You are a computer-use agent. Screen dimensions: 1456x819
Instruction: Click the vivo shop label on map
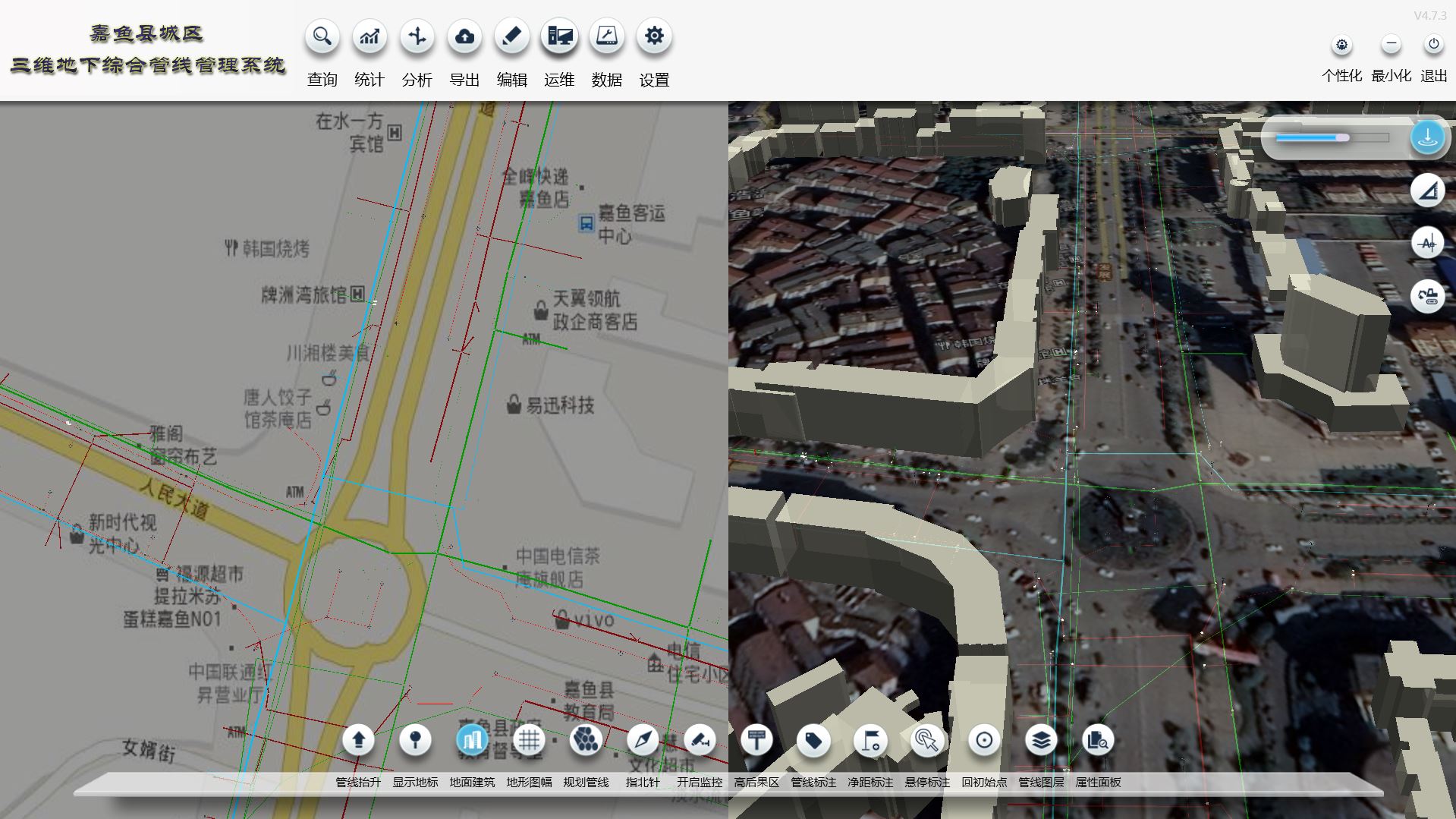click(593, 620)
